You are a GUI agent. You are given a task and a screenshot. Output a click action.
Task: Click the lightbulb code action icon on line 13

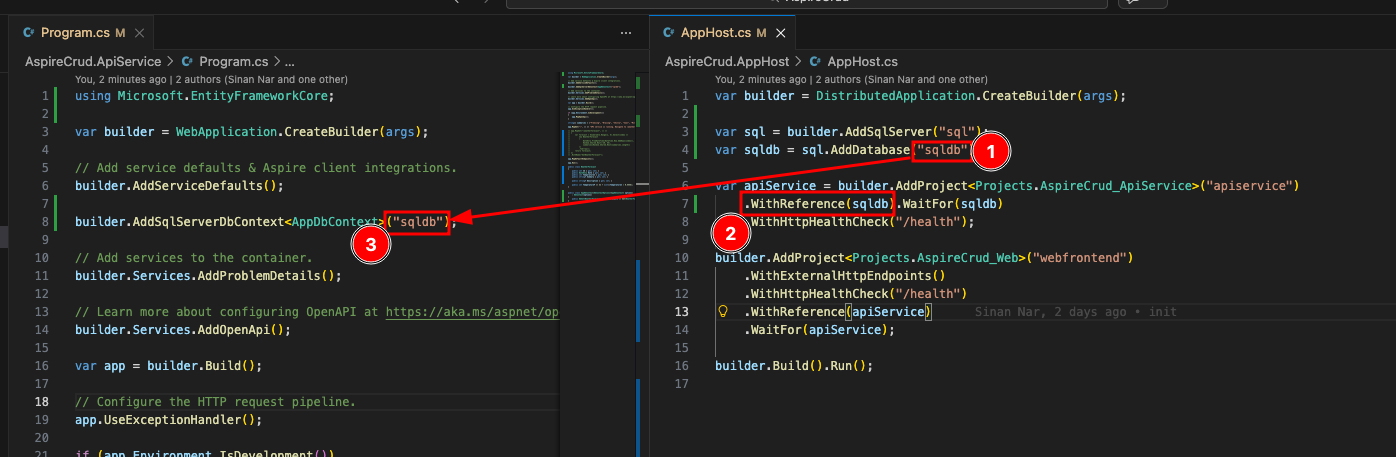pos(722,312)
